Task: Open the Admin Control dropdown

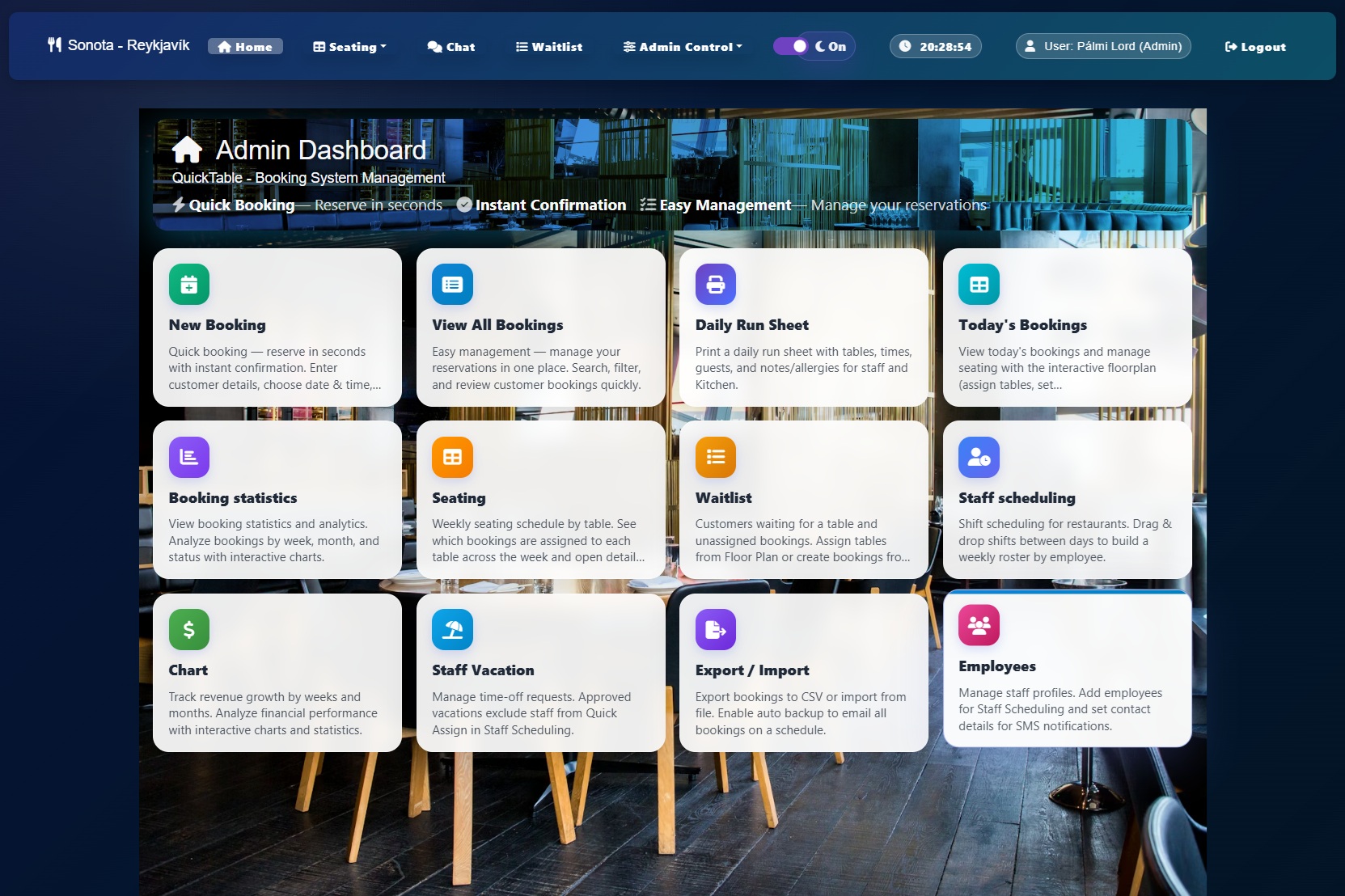Action: (682, 46)
